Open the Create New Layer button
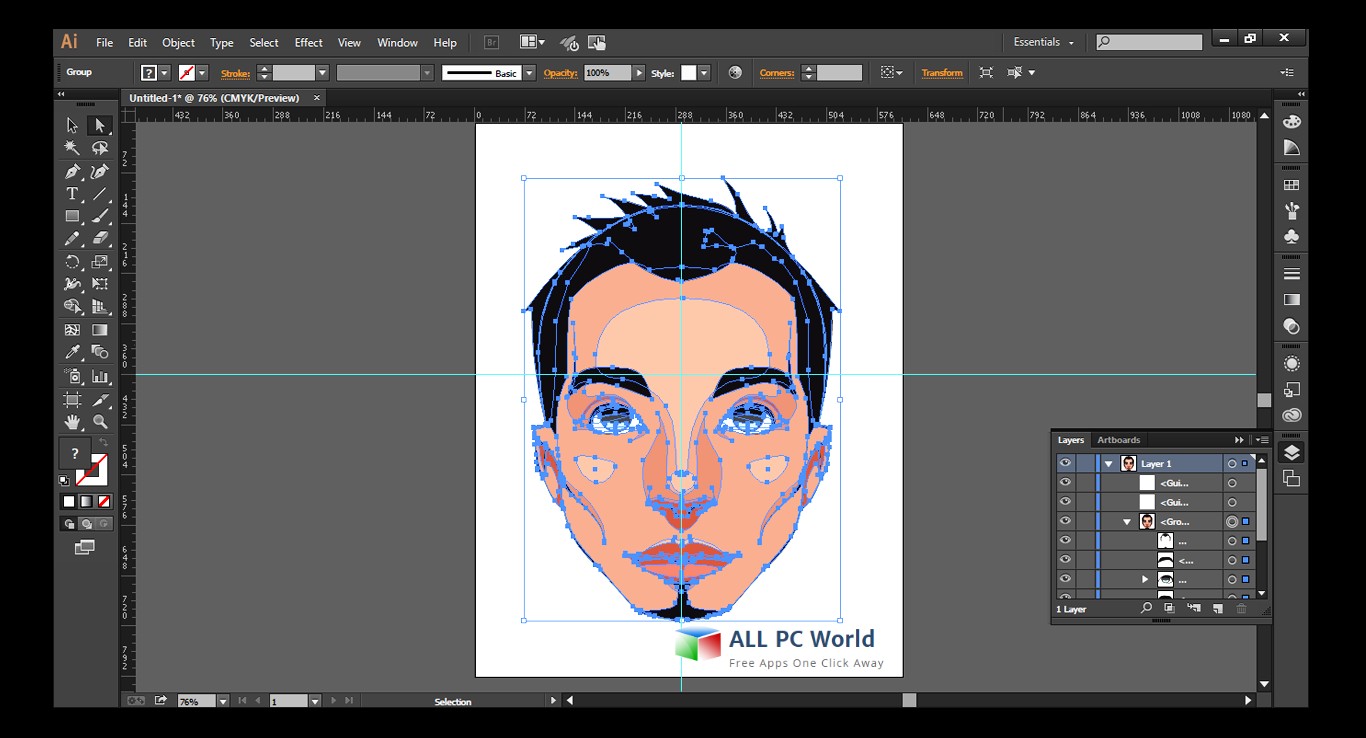This screenshot has width=1366, height=738. coord(1218,607)
